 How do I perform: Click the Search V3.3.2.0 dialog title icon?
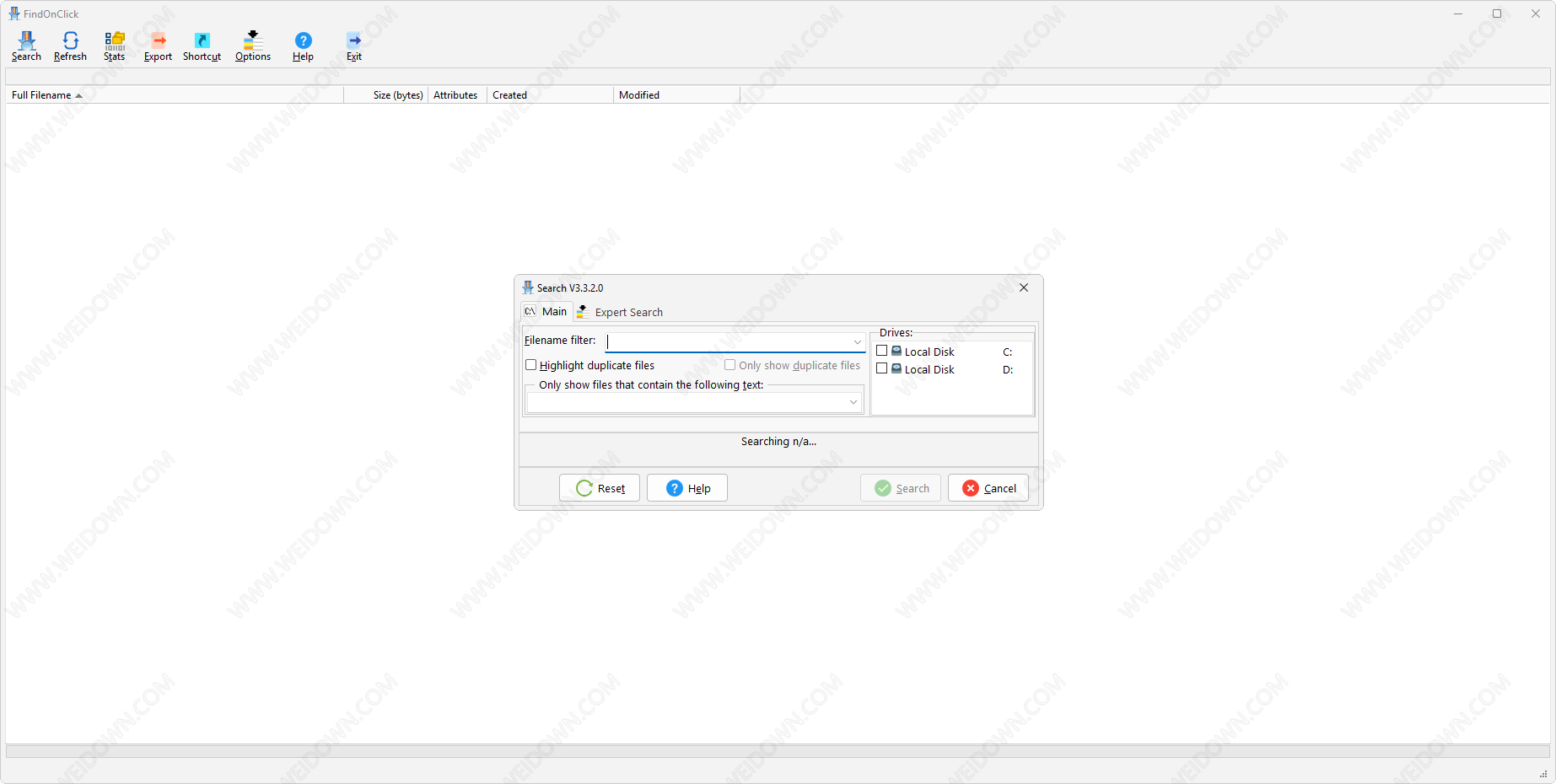coord(528,287)
